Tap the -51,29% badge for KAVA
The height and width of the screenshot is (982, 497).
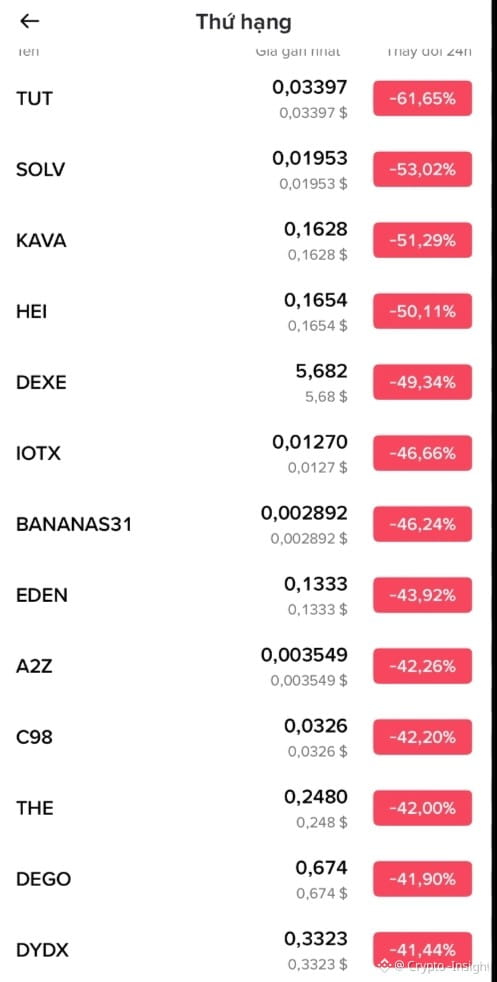point(423,240)
